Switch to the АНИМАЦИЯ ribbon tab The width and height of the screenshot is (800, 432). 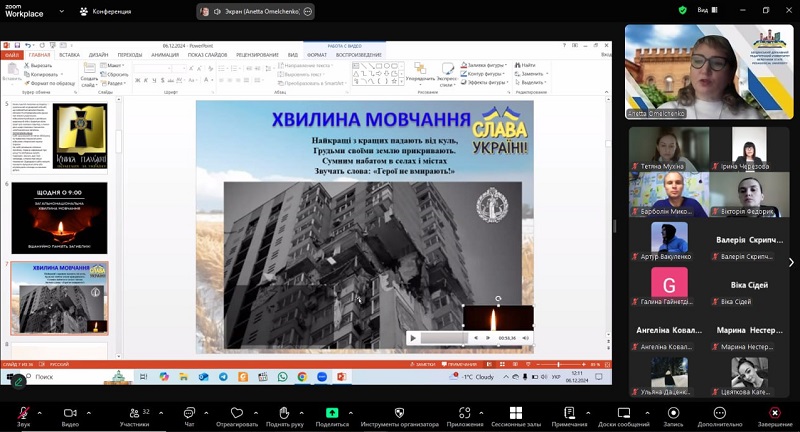click(165, 55)
